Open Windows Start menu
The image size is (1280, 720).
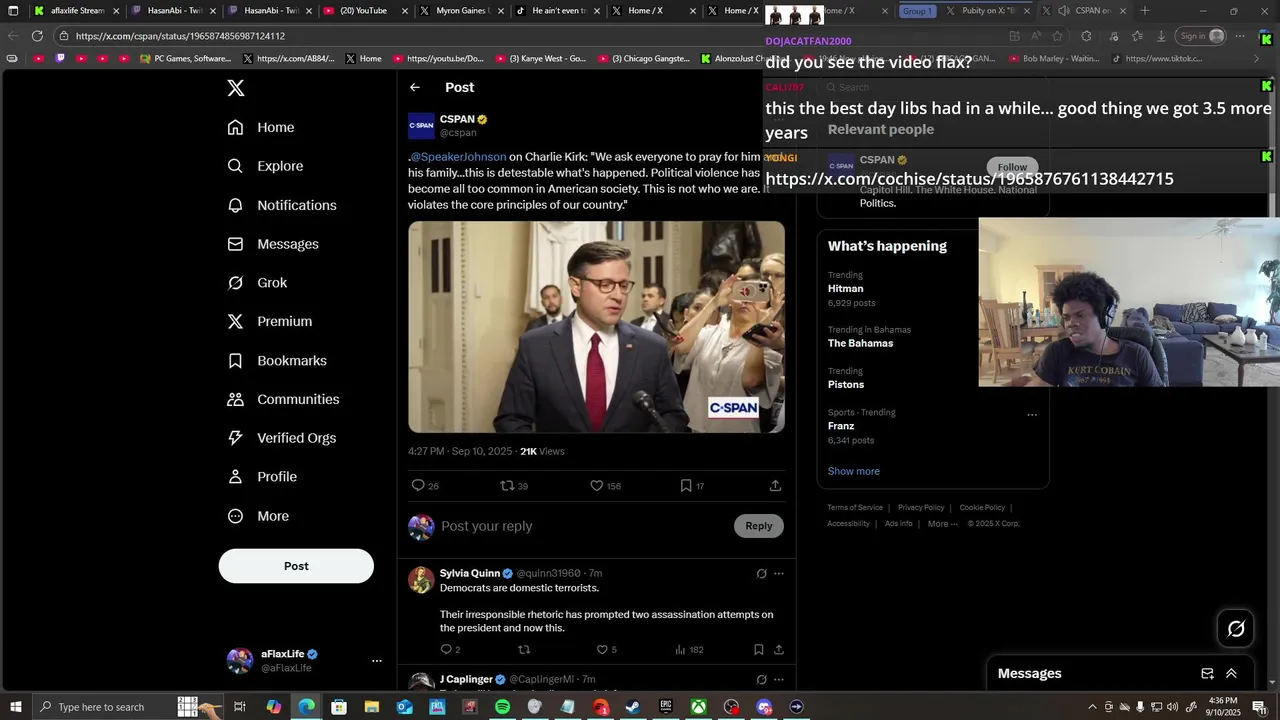pyautogui.click(x=15, y=707)
